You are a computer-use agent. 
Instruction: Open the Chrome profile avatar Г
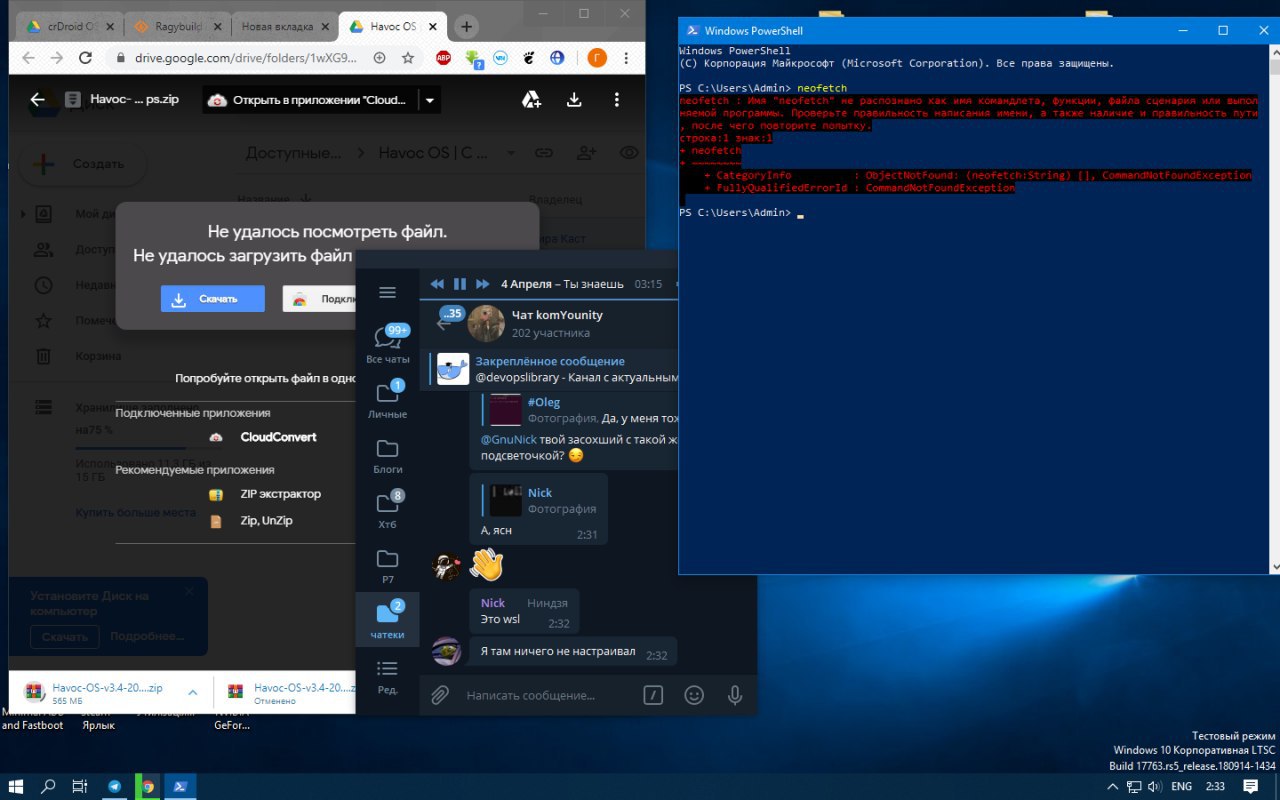coord(597,58)
